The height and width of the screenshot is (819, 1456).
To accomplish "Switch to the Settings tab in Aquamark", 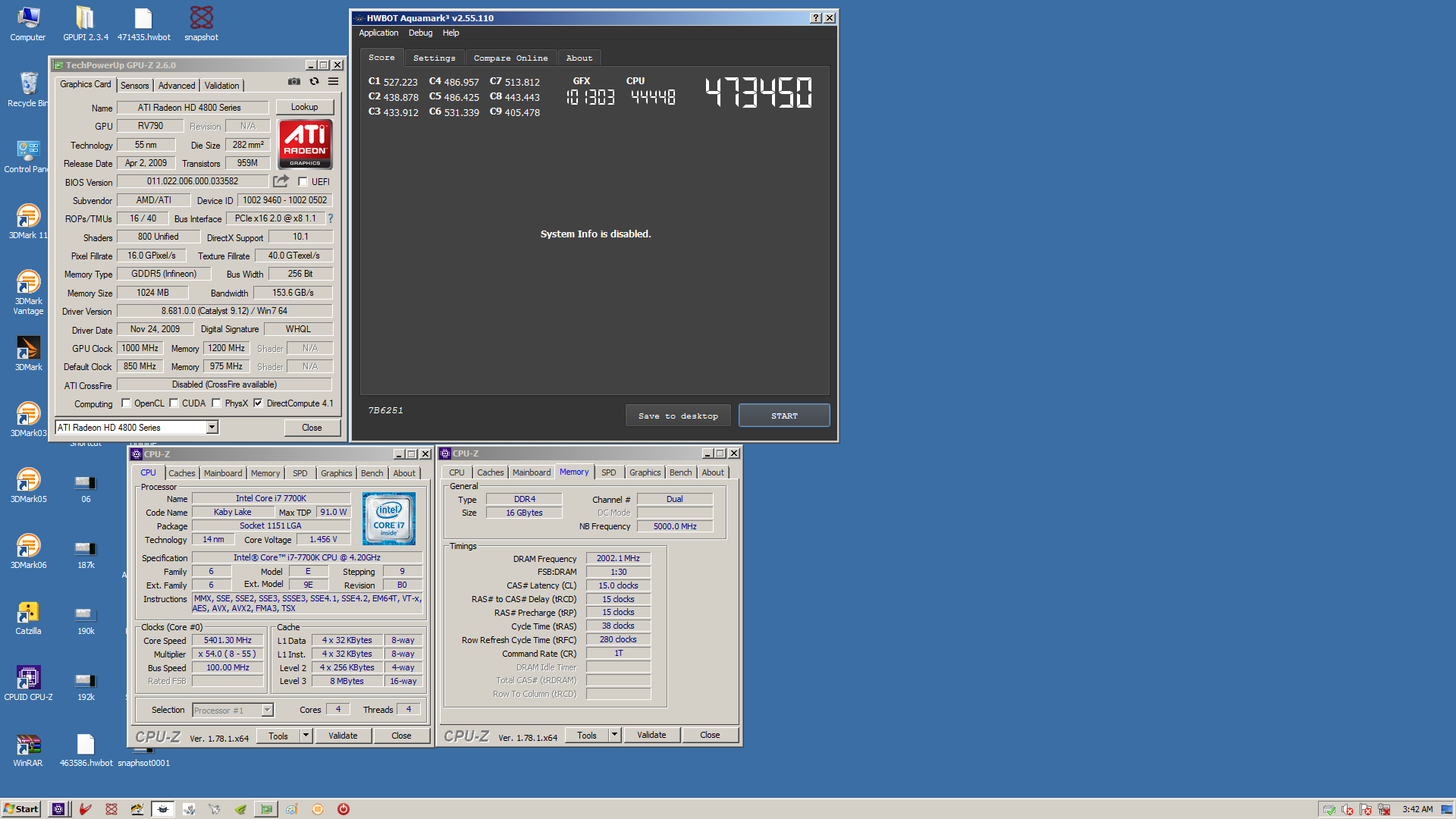I will click(x=434, y=58).
